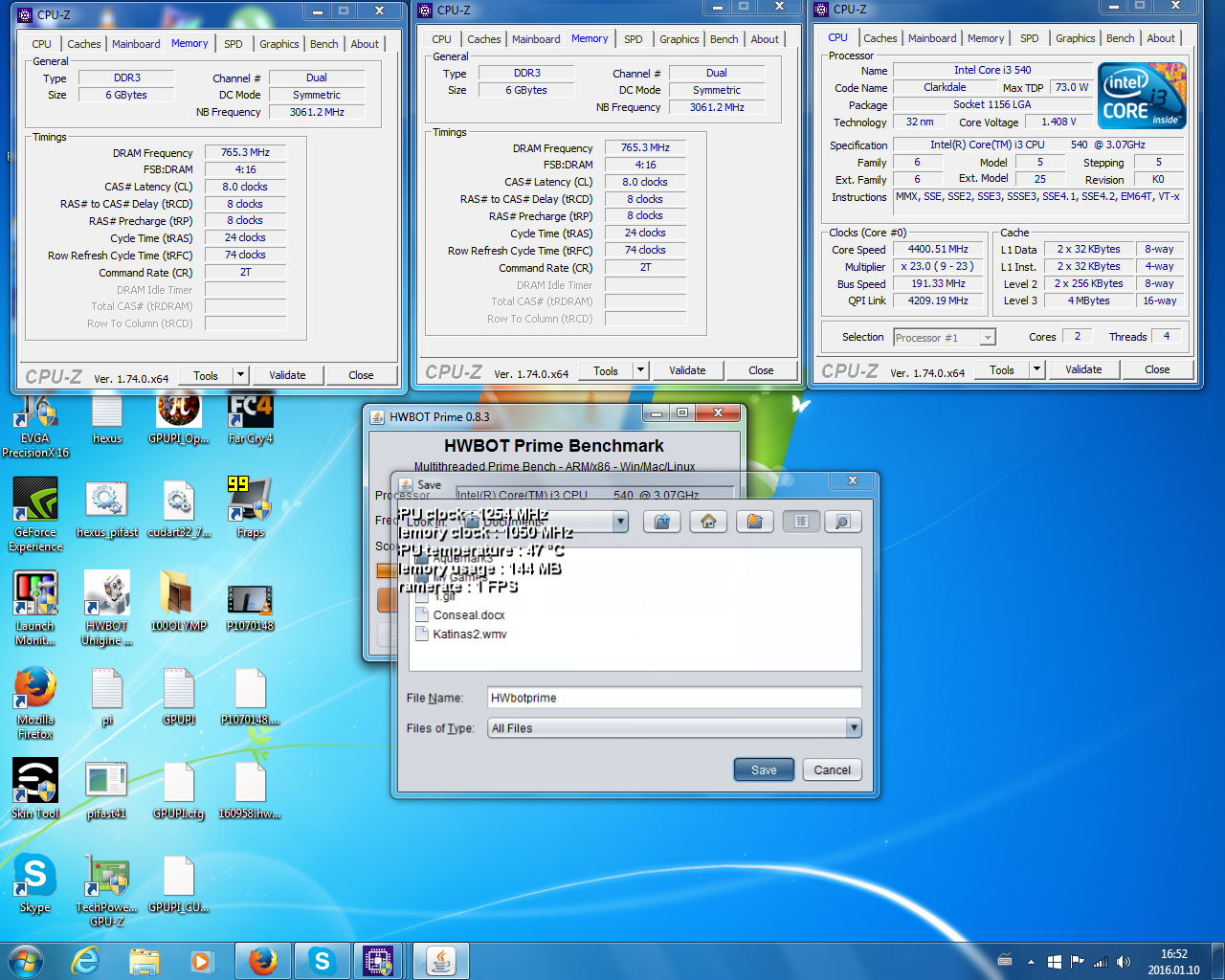Select the GPUPI.cfg file on desktop

(x=179, y=791)
